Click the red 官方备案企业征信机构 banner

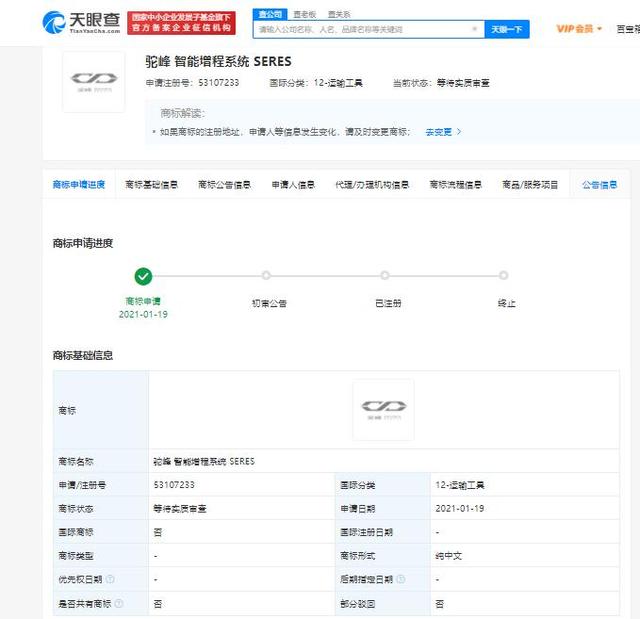click(181, 23)
